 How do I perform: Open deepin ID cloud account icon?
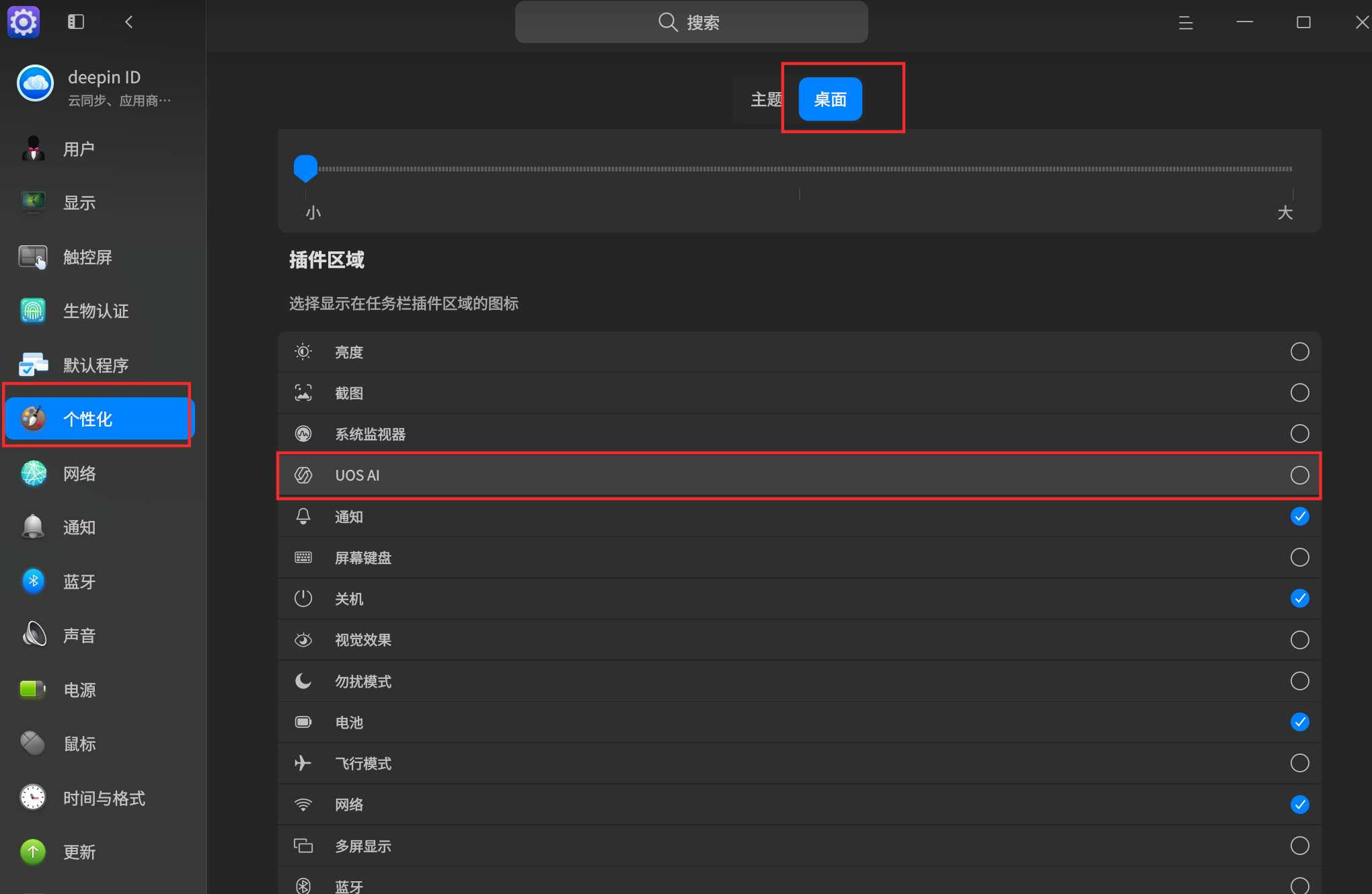point(35,84)
